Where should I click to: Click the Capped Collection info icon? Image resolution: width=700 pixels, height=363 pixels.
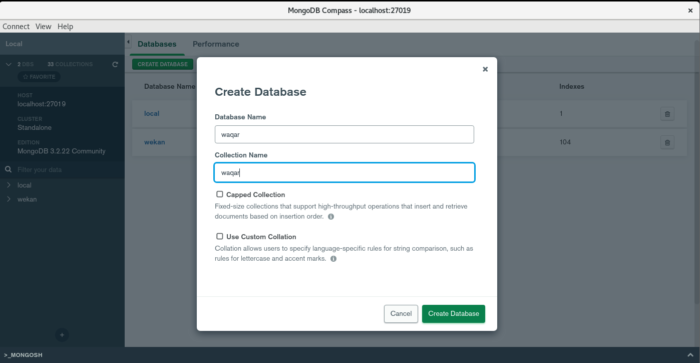pyautogui.click(x=331, y=217)
